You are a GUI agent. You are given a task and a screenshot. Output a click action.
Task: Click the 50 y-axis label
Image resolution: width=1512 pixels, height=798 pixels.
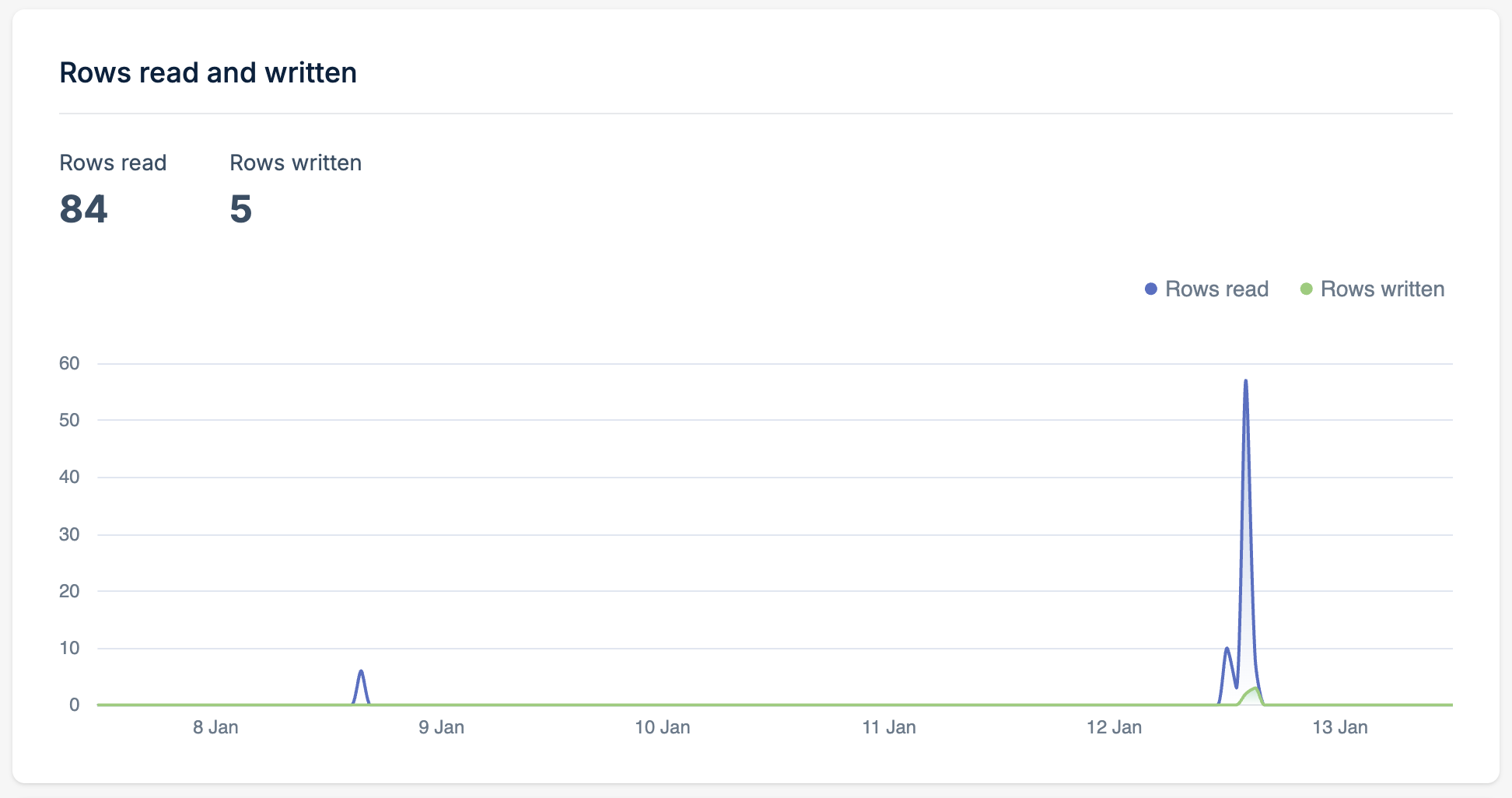69,420
